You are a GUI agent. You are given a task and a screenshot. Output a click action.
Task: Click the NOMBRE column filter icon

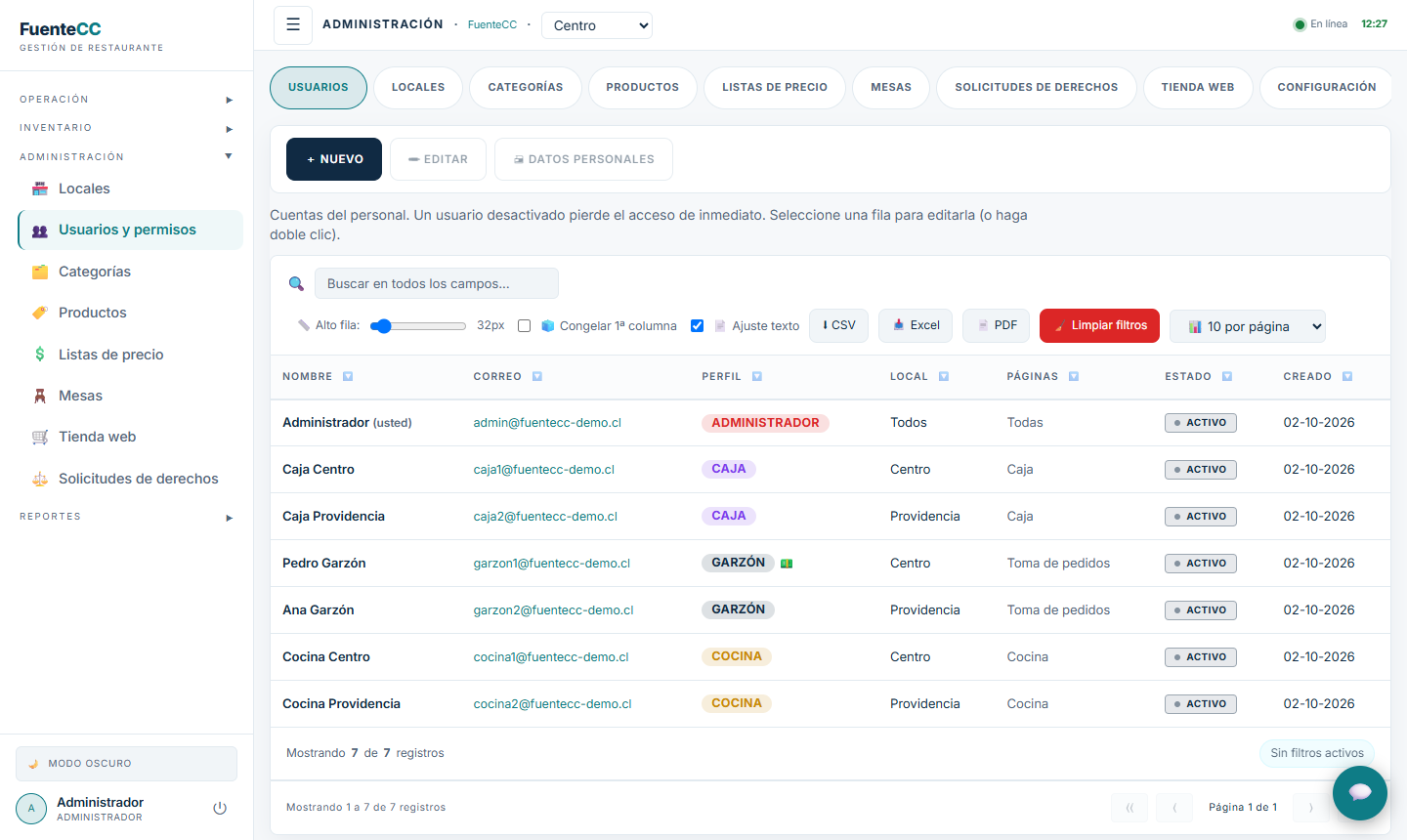coord(348,377)
